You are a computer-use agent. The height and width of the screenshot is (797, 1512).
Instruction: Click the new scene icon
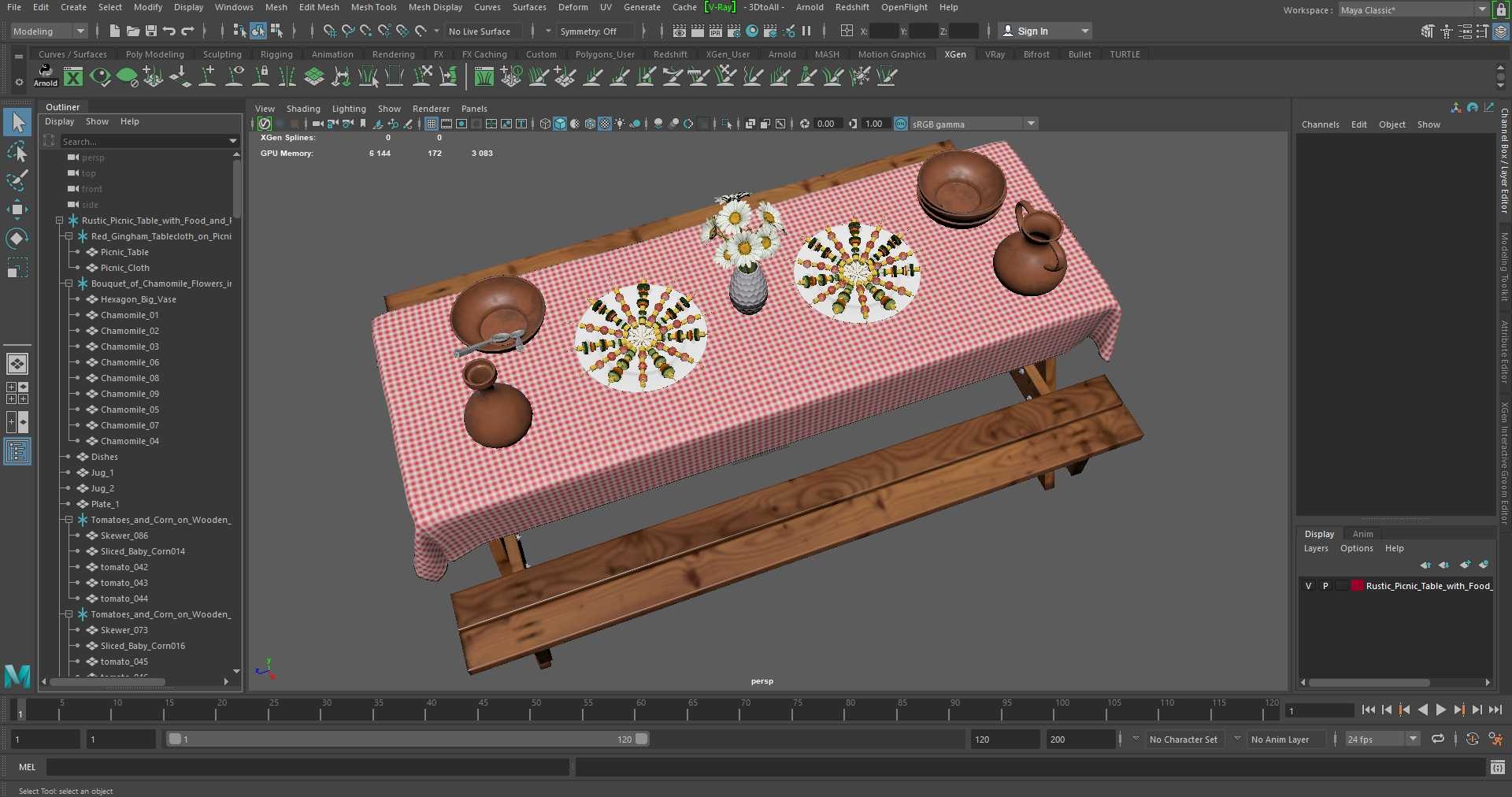(x=115, y=32)
